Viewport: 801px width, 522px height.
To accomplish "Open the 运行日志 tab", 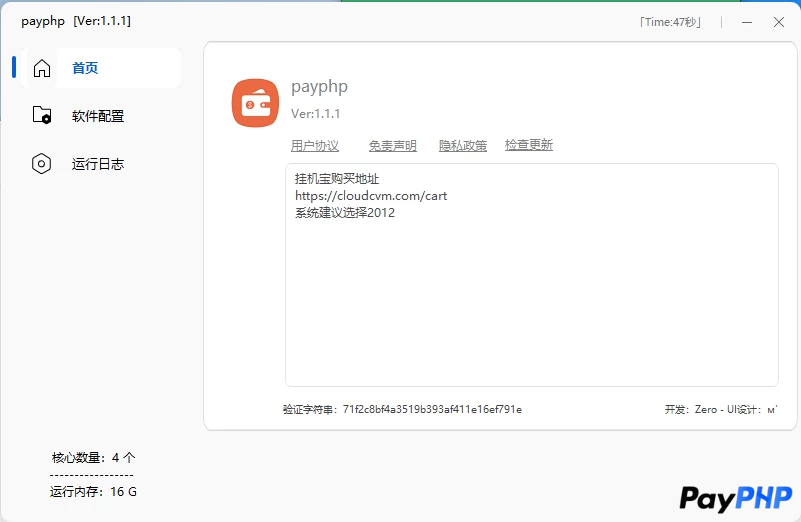I will 98,164.
